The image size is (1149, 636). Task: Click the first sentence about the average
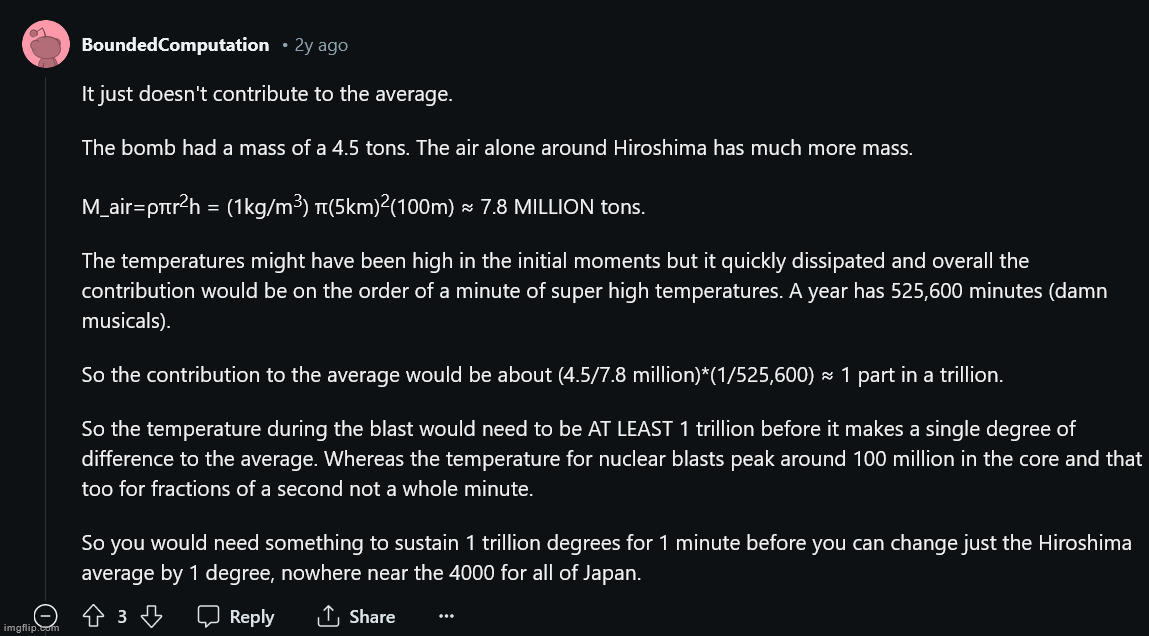click(267, 95)
